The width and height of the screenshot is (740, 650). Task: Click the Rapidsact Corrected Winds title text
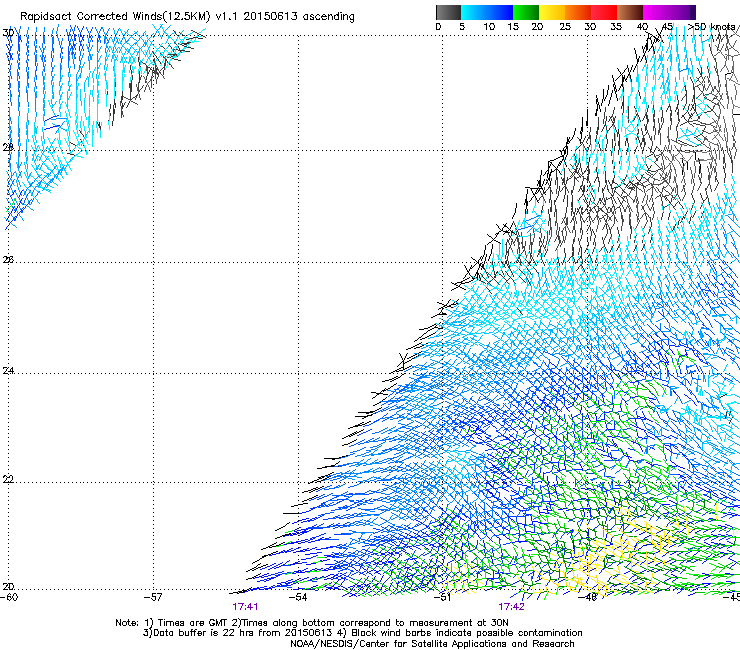[187, 16]
